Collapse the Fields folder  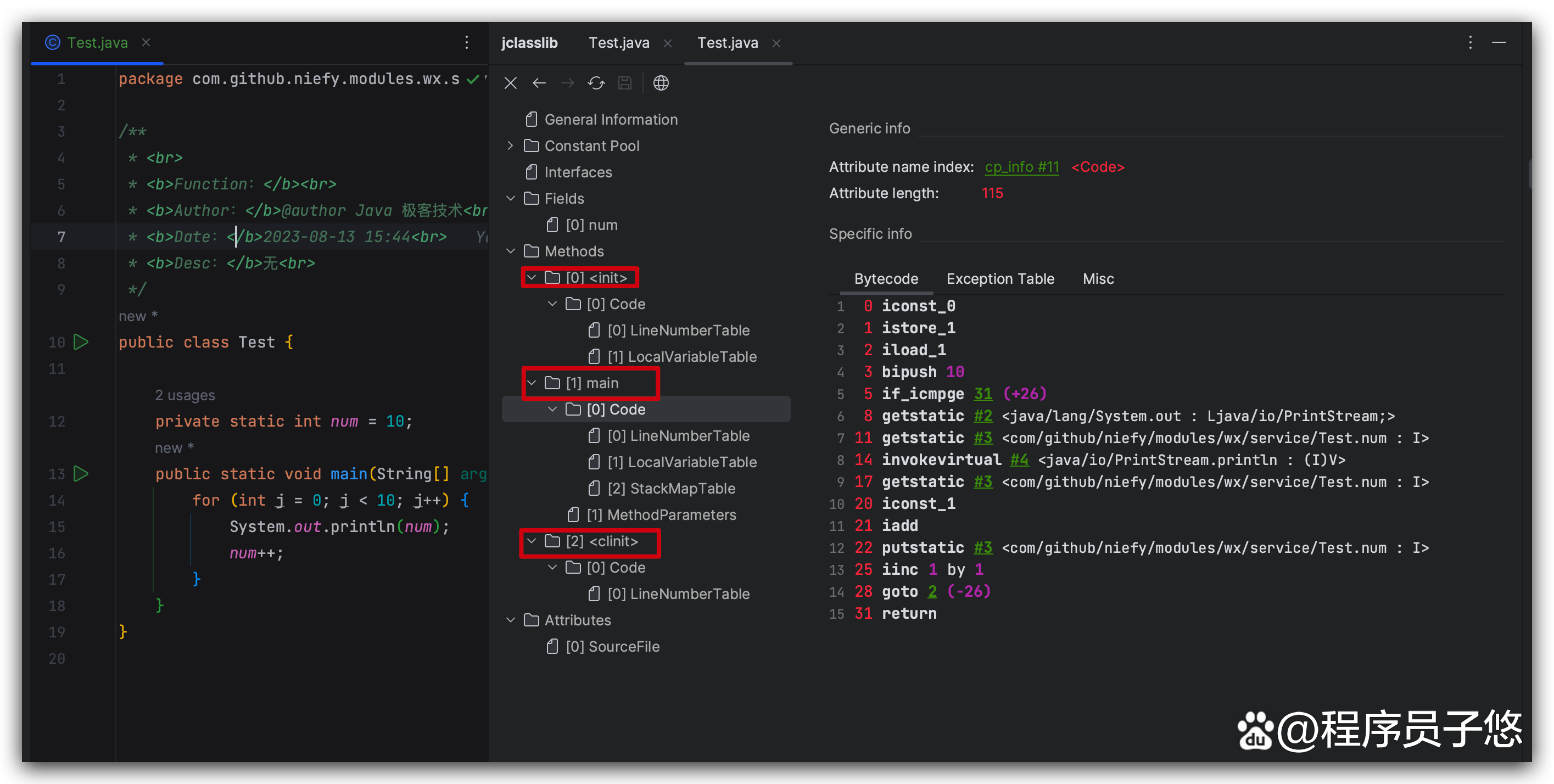click(510, 198)
